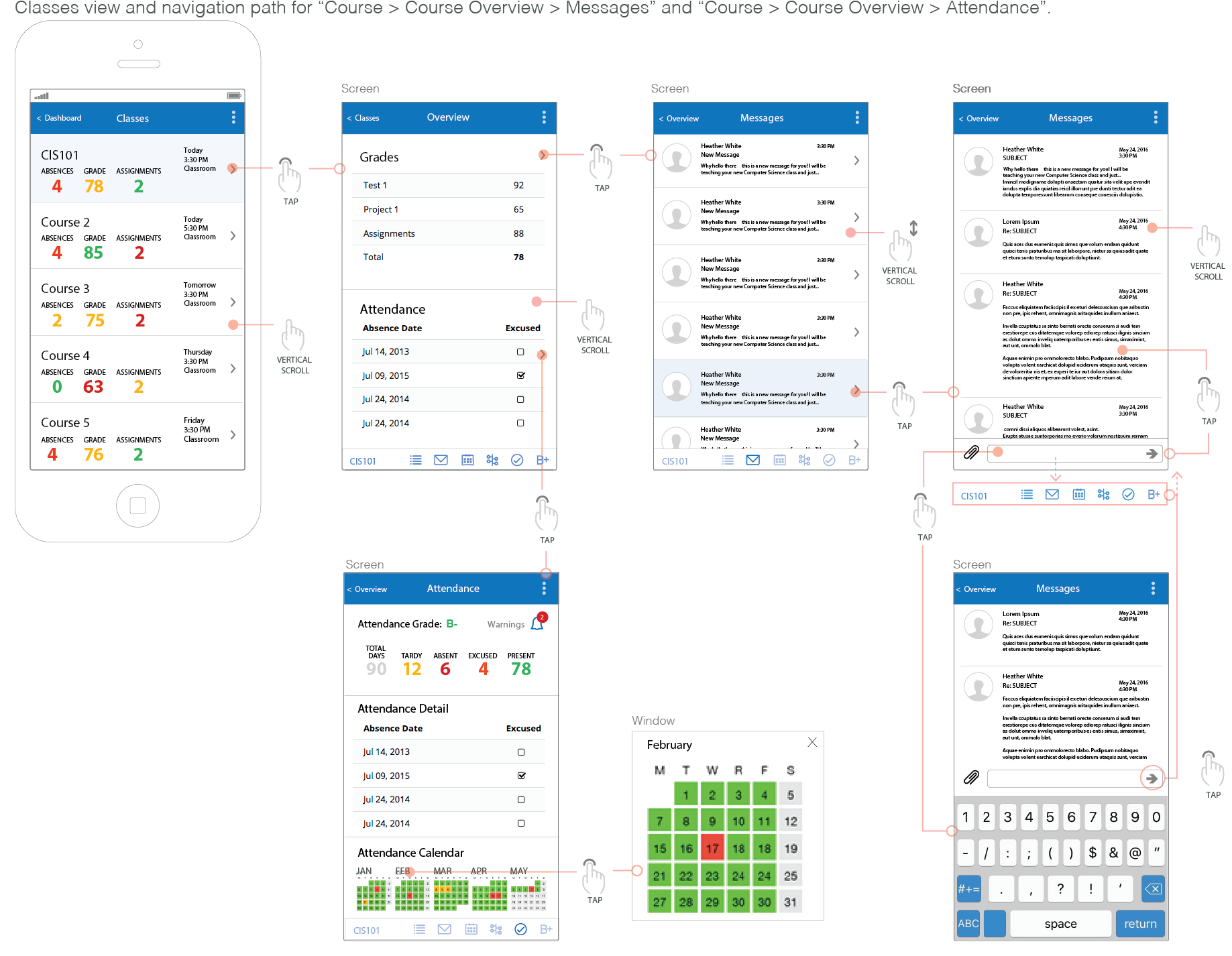The width and height of the screenshot is (1232, 956).
Task: Open Course 3 using its row chevron
Action: tap(233, 302)
